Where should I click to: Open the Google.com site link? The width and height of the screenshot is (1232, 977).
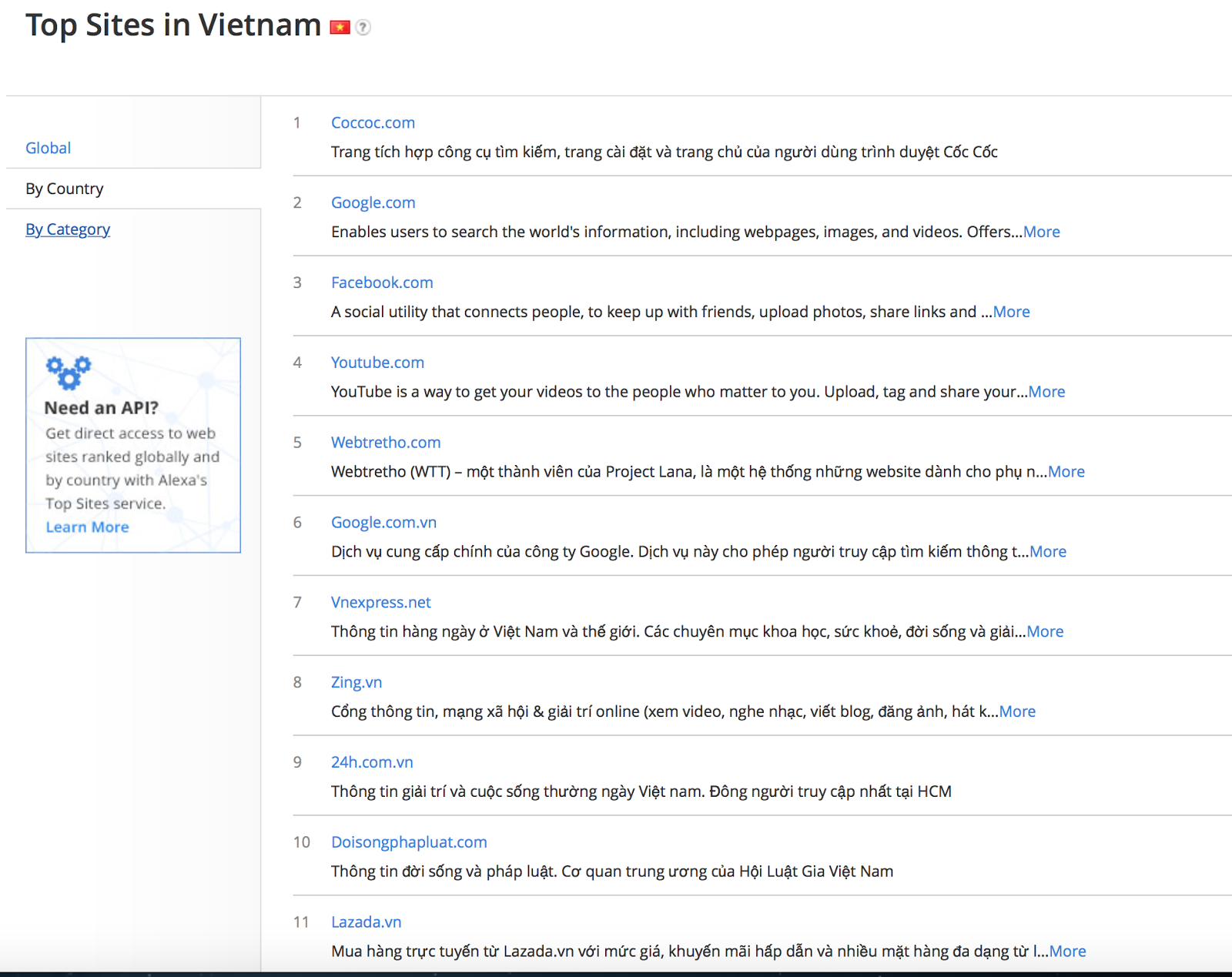point(373,202)
